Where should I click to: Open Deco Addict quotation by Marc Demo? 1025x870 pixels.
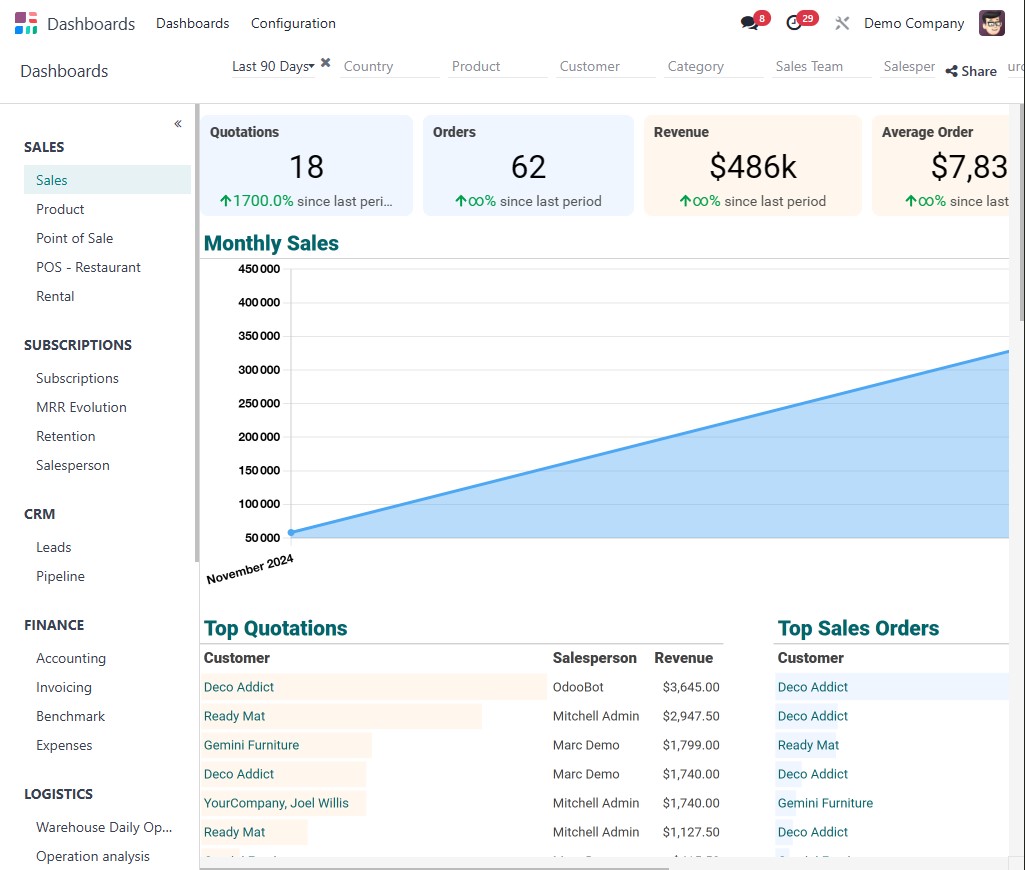[x=239, y=774]
